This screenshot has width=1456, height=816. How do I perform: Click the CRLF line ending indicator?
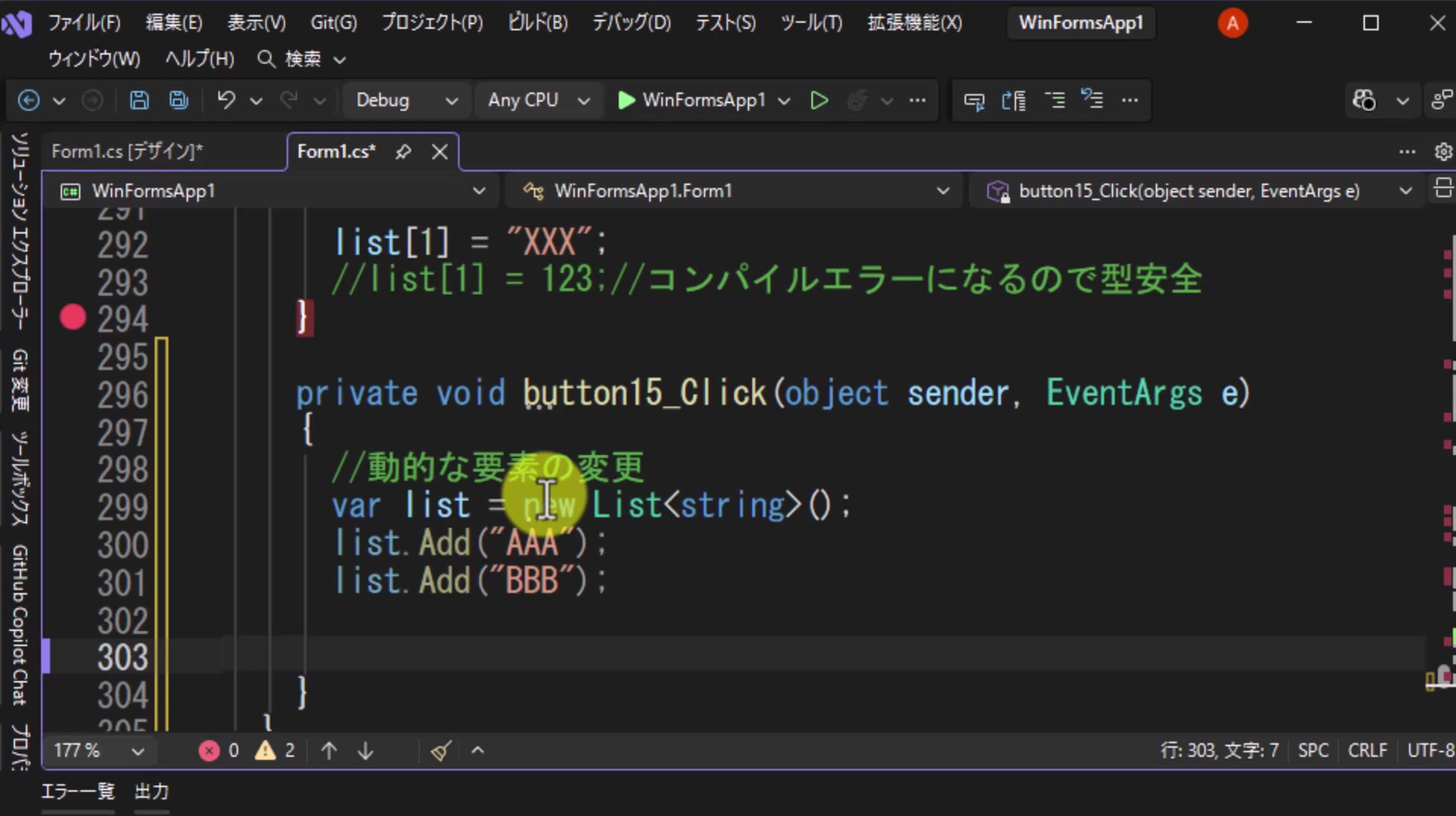(x=1367, y=751)
